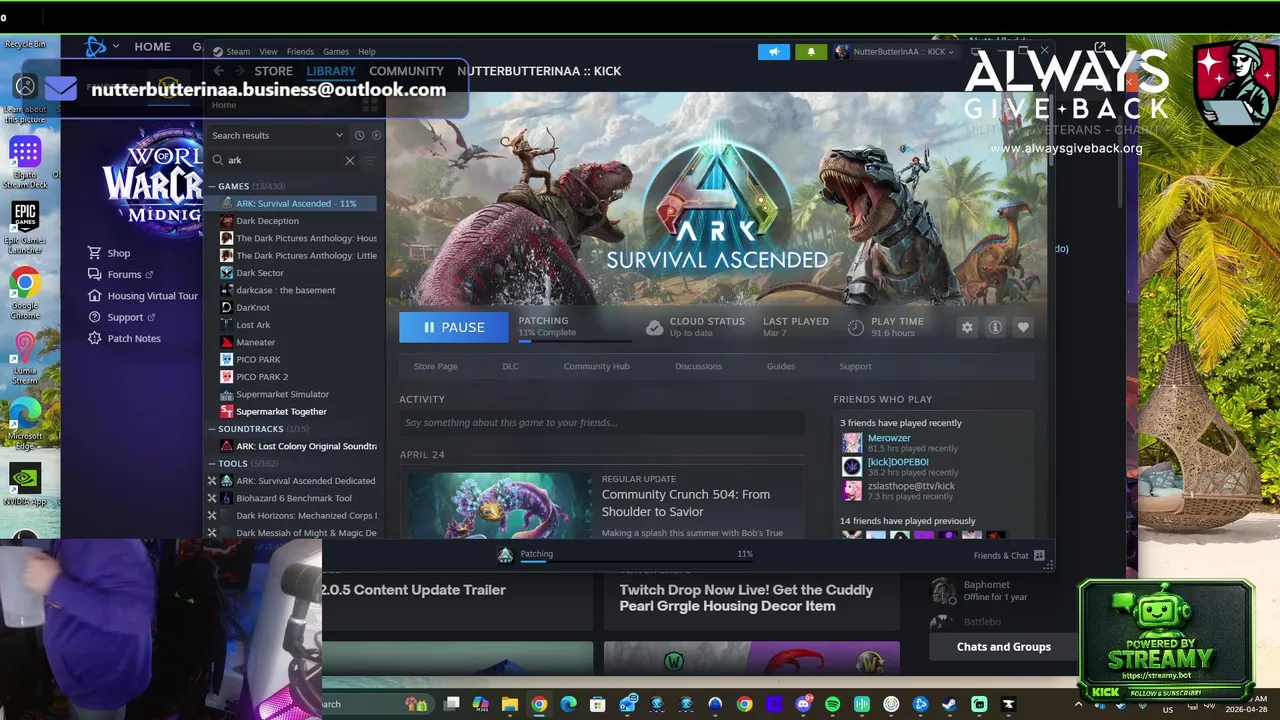Open Steam notifications bell
Viewport: 1280px width, 720px height.
(x=811, y=52)
